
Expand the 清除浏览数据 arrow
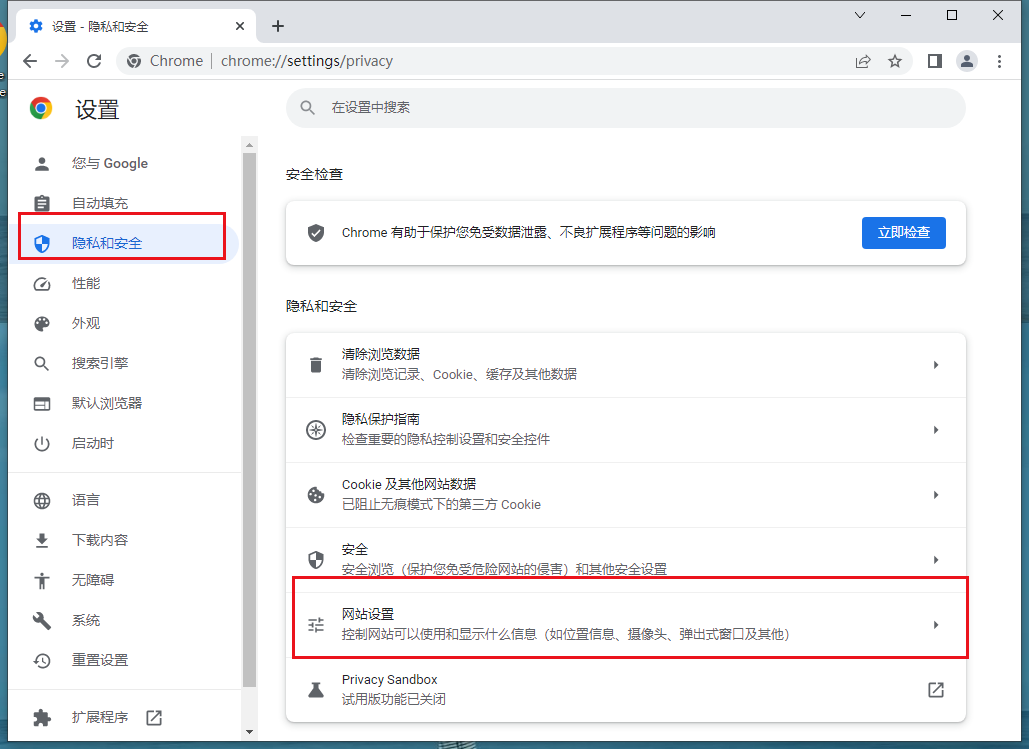(936, 364)
